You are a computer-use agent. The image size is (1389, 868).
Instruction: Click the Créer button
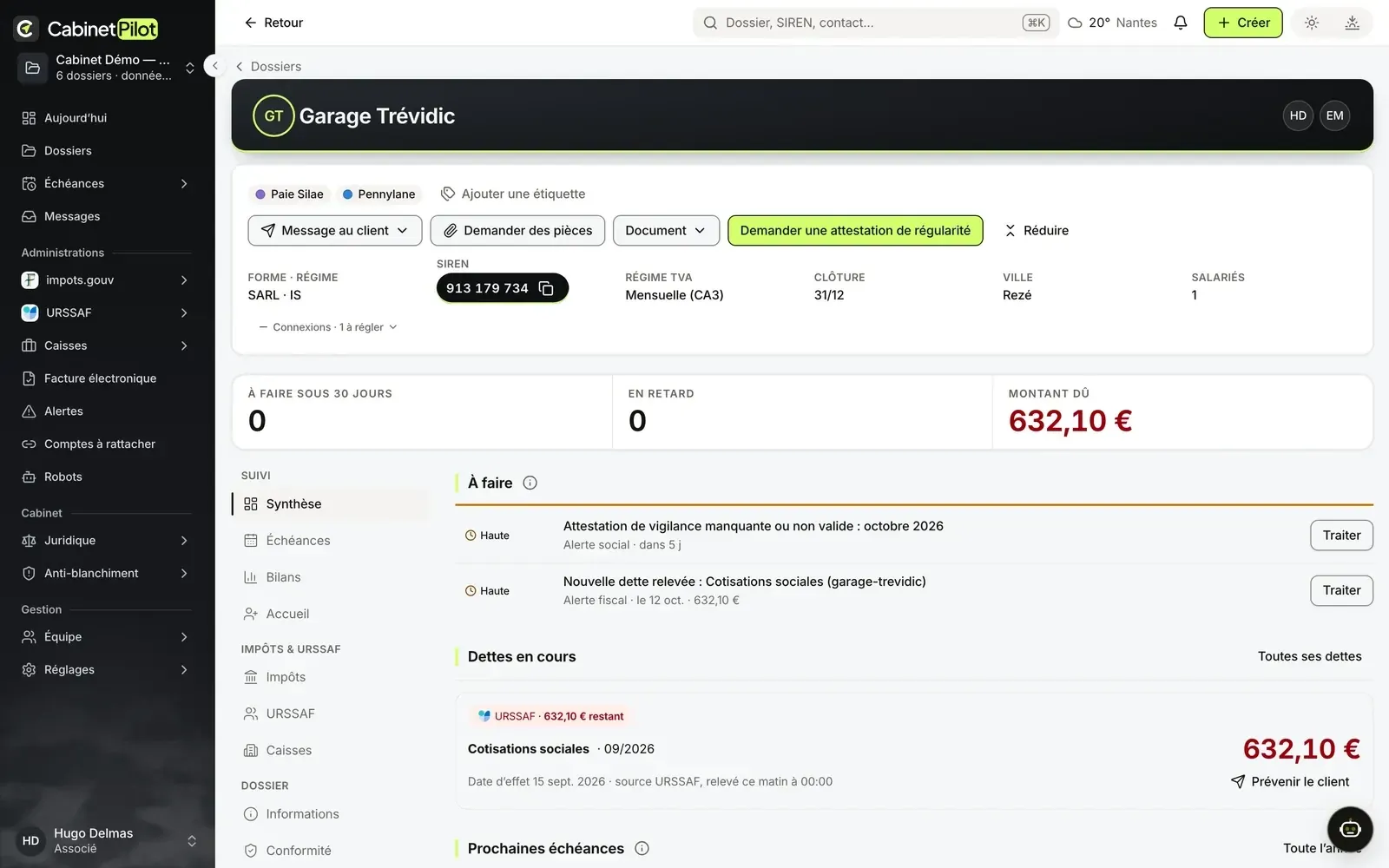click(1242, 23)
